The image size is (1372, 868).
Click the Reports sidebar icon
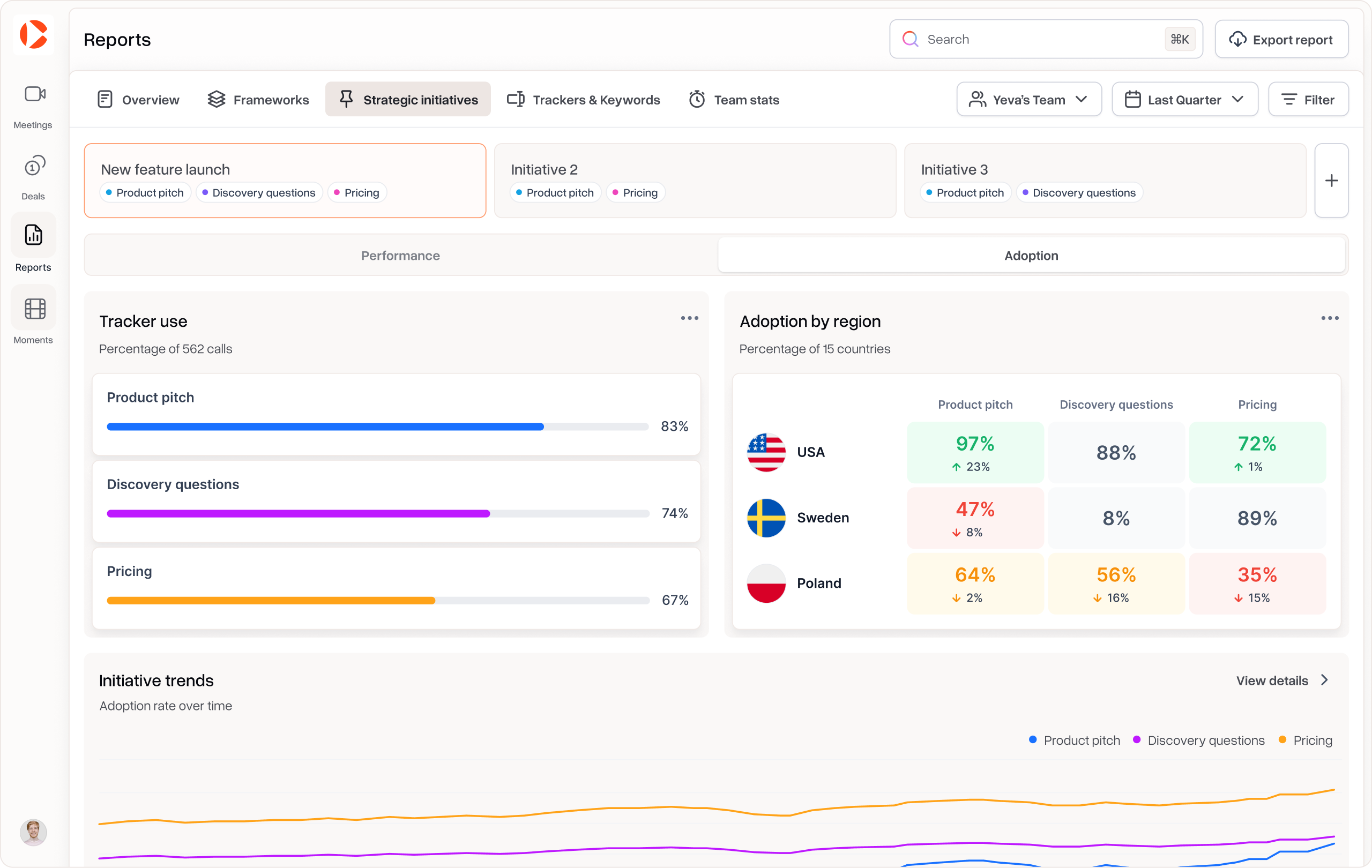[x=33, y=235]
